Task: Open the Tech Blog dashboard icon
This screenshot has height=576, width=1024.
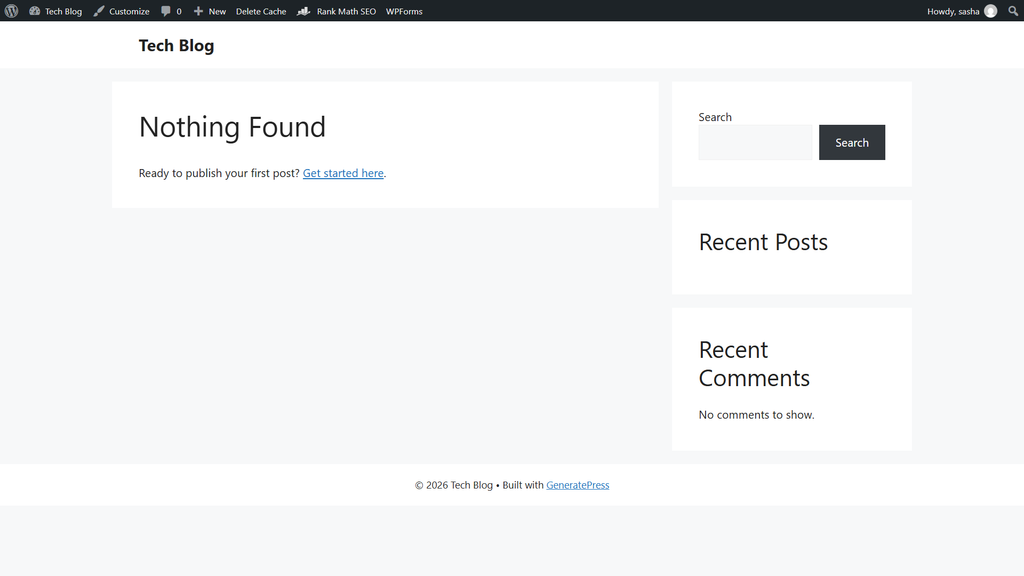Action: pos(35,11)
